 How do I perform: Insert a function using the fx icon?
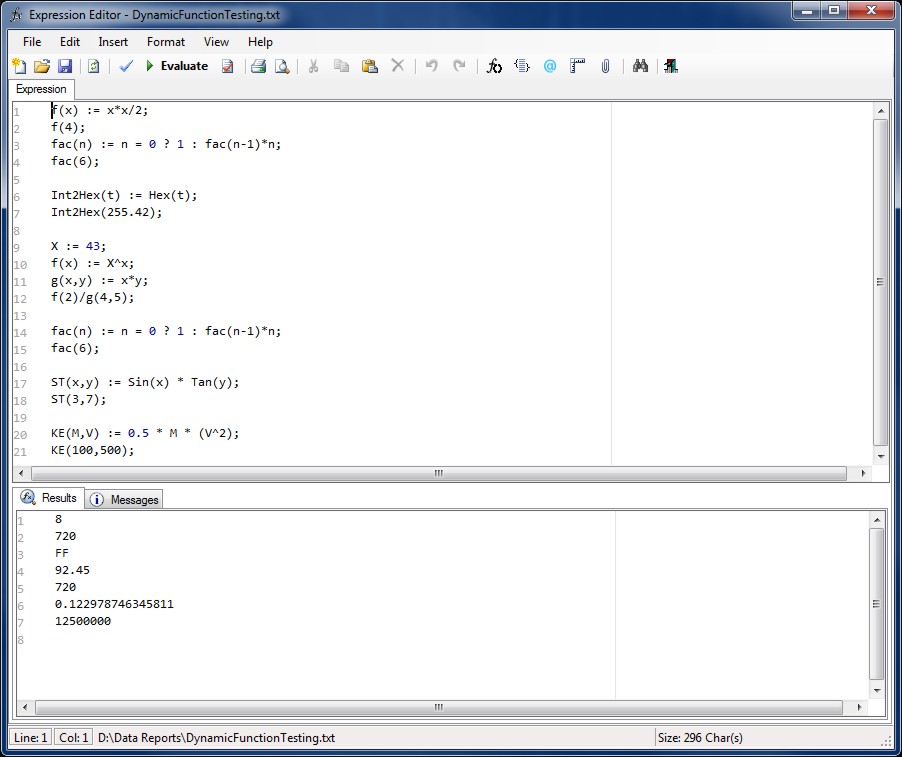(494, 66)
